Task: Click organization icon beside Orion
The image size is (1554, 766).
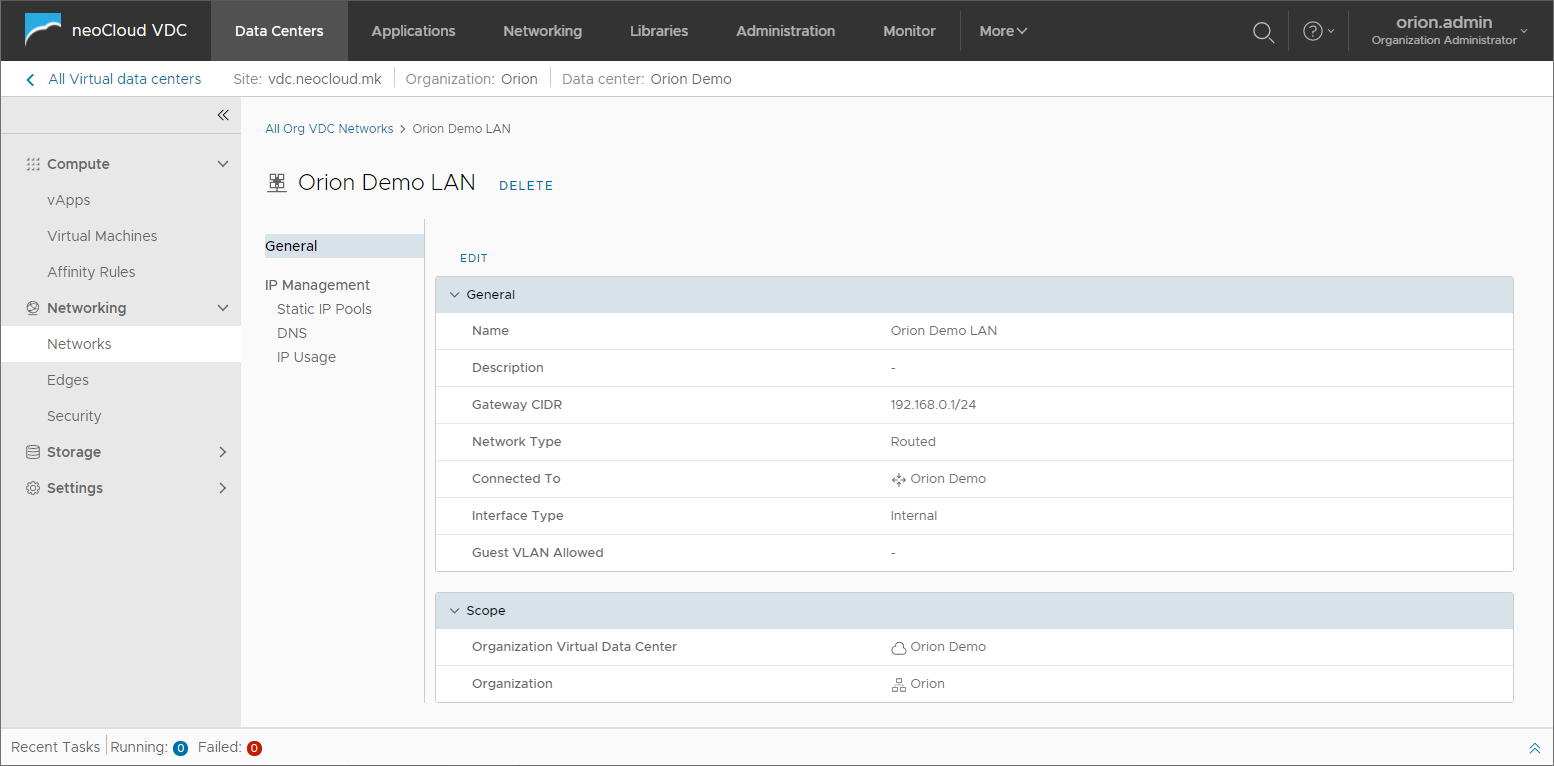Action: [898, 685]
